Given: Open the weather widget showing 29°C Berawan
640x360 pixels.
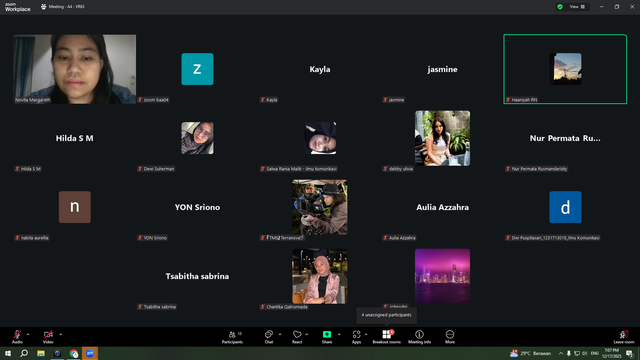Looking at the screenshot, I should (x=531, y=353).
